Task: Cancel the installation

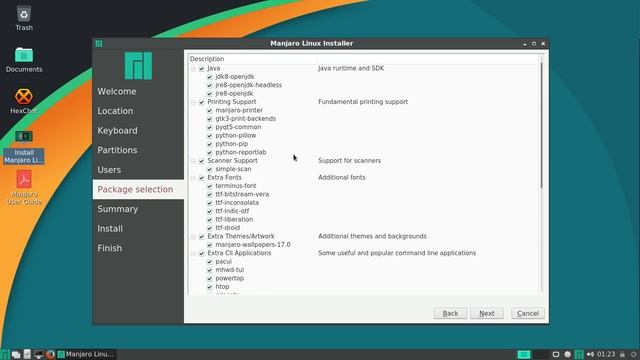Action: coord(528,313)
